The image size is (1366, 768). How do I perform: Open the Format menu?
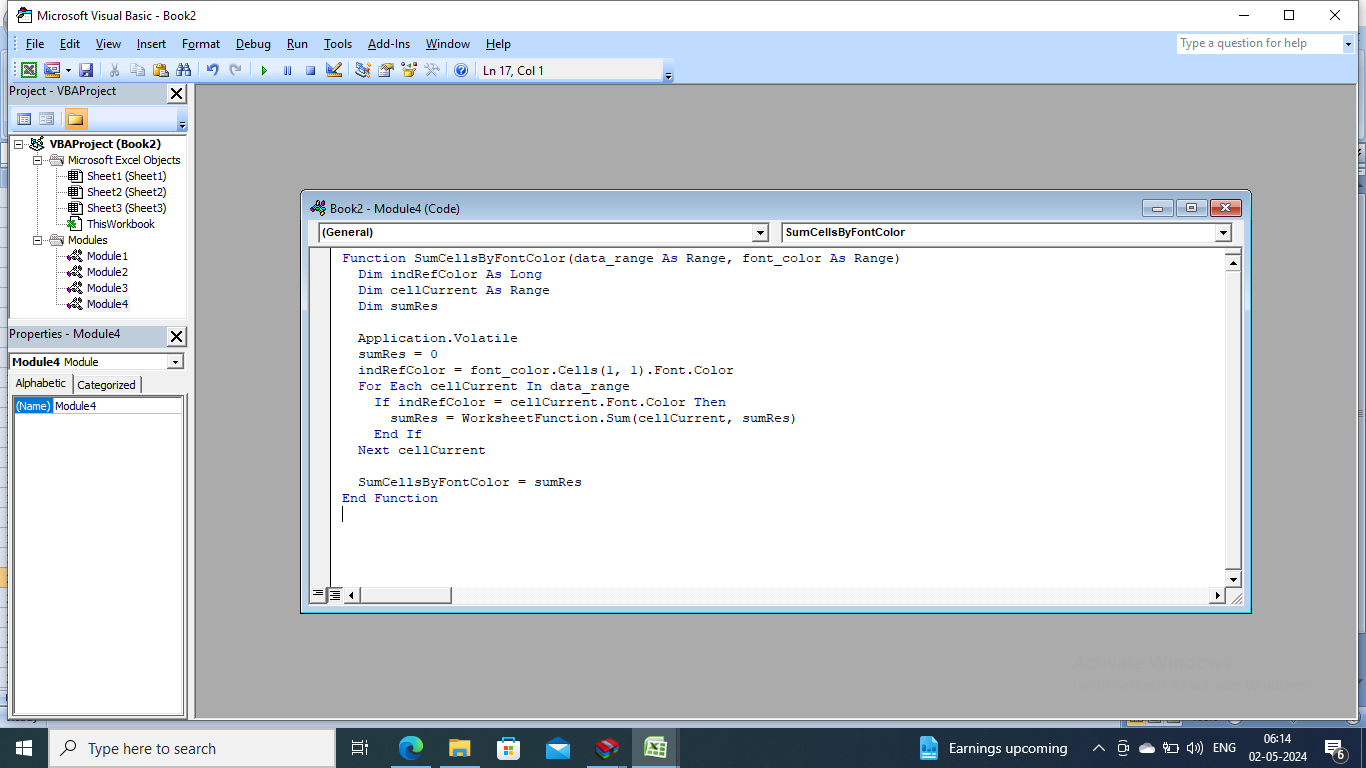(201, 44)
